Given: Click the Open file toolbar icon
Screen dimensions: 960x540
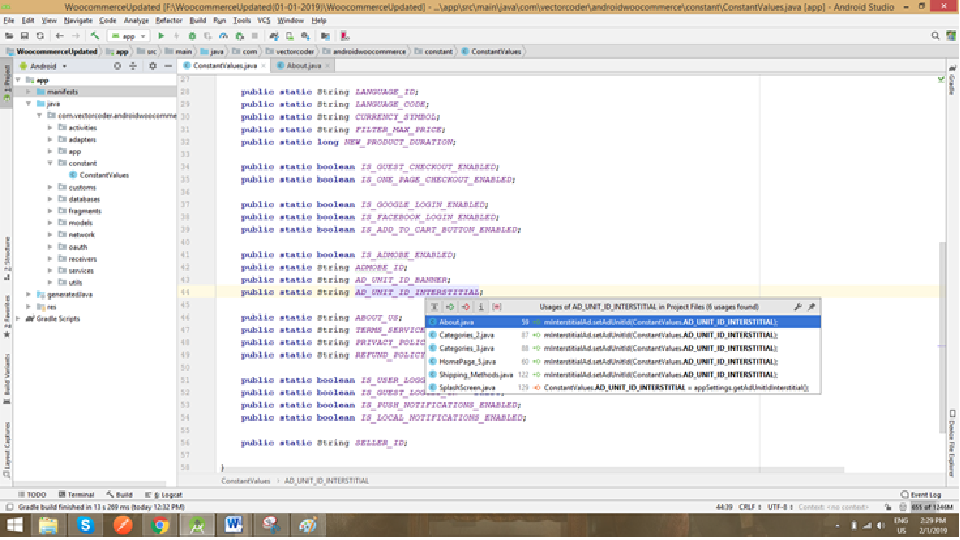Looking at the screenshot, I should click(9, 36).
